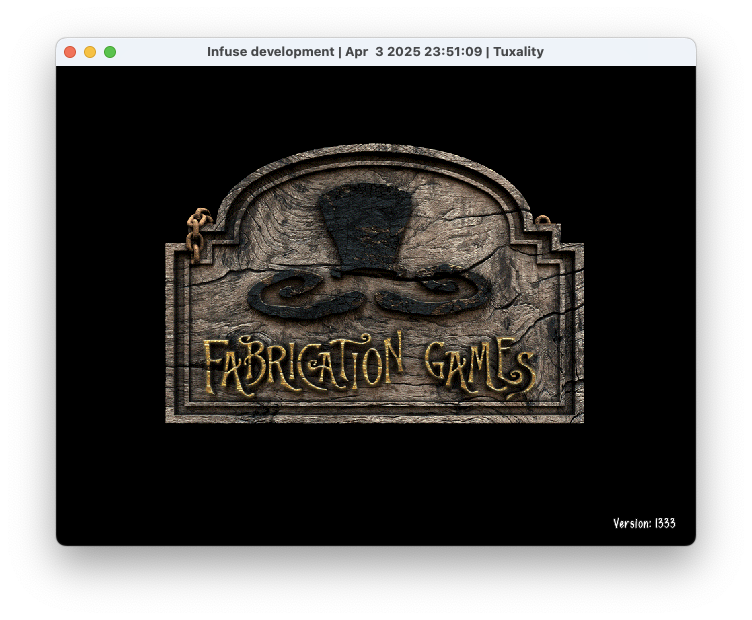Minimize window with the yellow button
The image size is (752, 620).
point(90,52)
